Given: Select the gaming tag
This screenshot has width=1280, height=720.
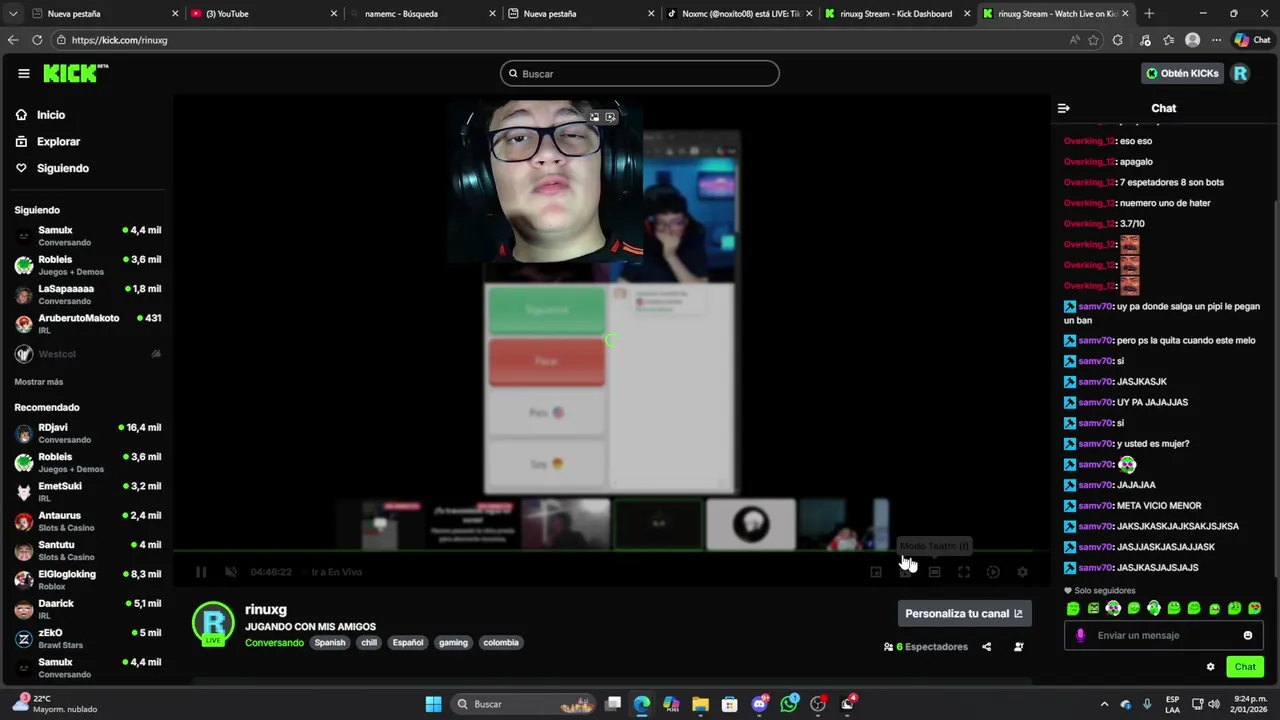Looking at the screenshot, I should point(453,642).
